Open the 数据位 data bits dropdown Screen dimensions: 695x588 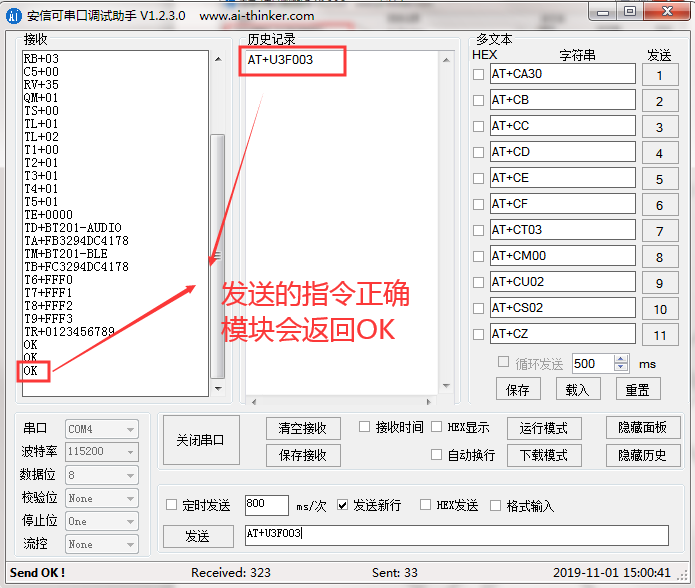pos(102,475)
